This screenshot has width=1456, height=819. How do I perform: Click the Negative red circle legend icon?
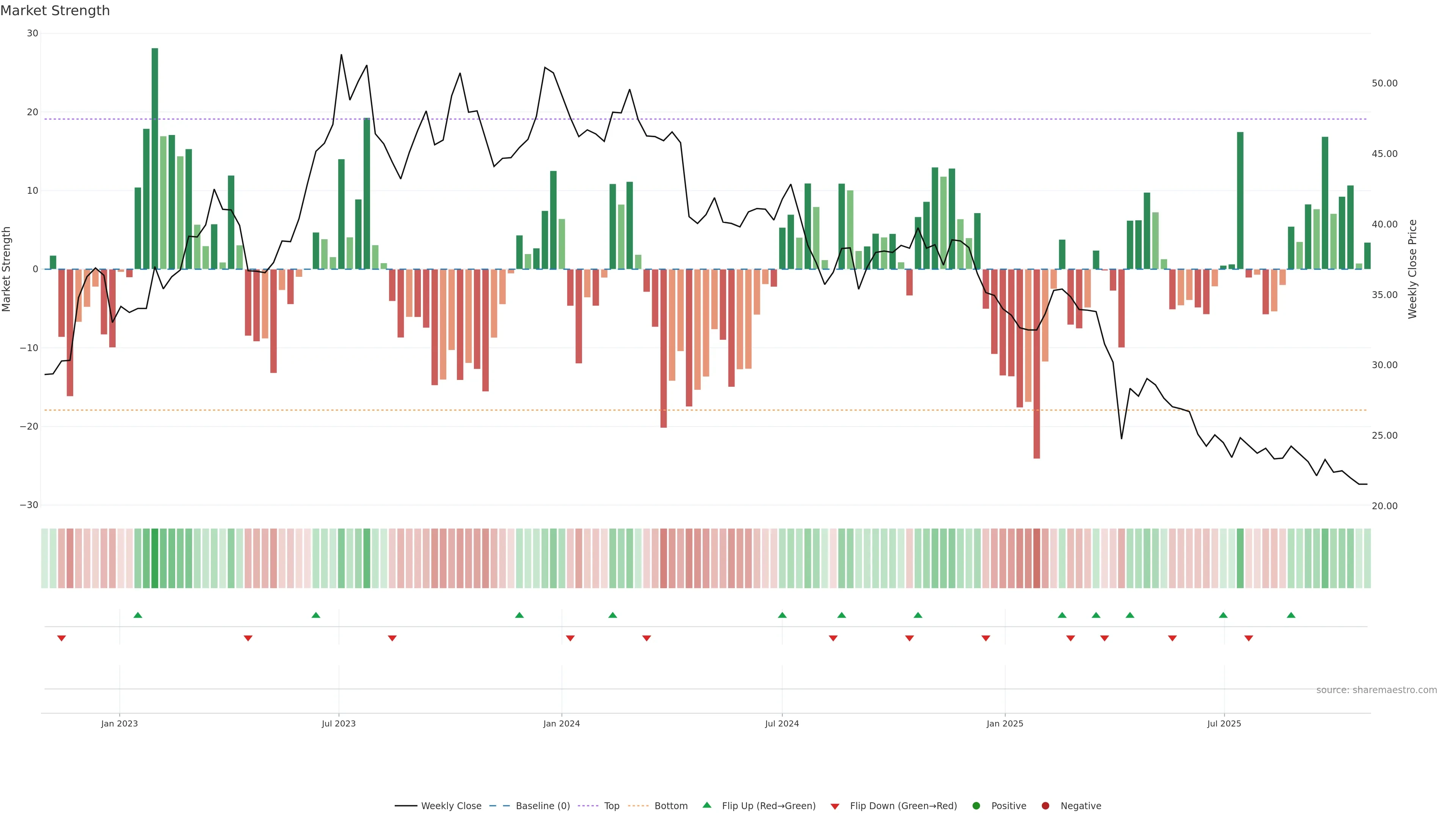[1045, 805]
